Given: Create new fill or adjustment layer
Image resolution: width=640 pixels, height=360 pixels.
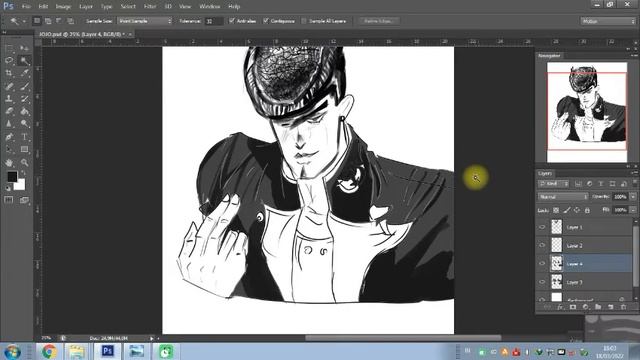Looking at the screenshot, I should point(585,307).
